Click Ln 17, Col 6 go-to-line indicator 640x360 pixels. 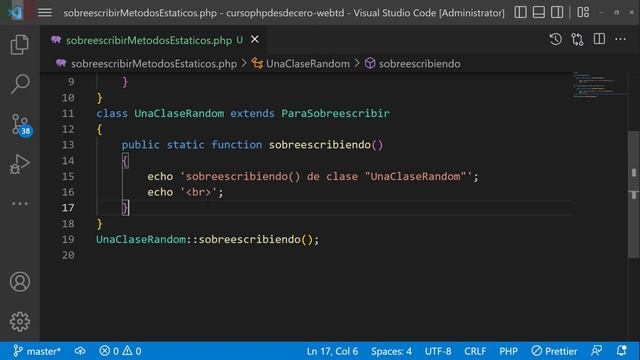coord(332,351)
